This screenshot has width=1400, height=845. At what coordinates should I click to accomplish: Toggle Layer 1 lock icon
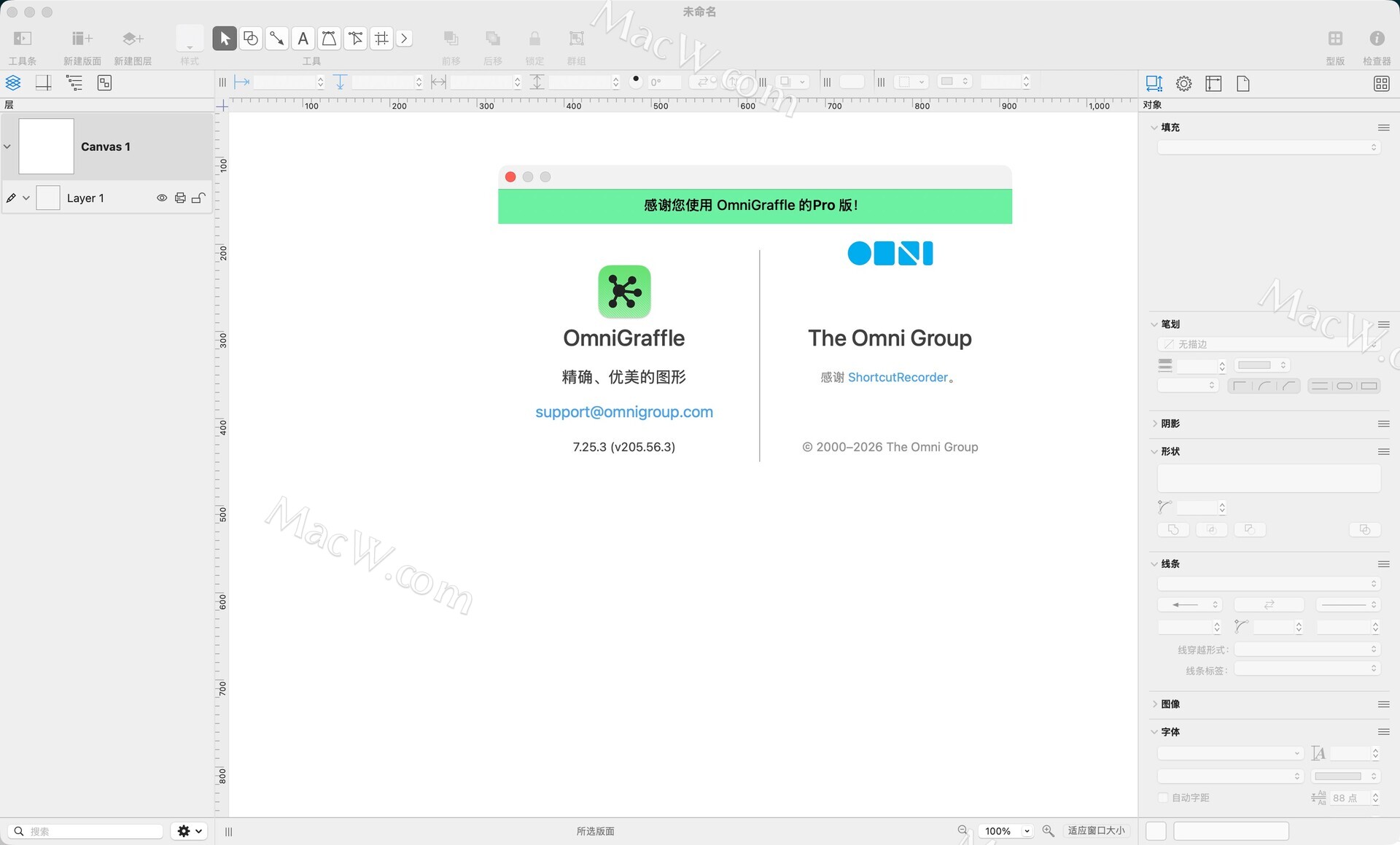pyautogui.click(x=198, y=198)
